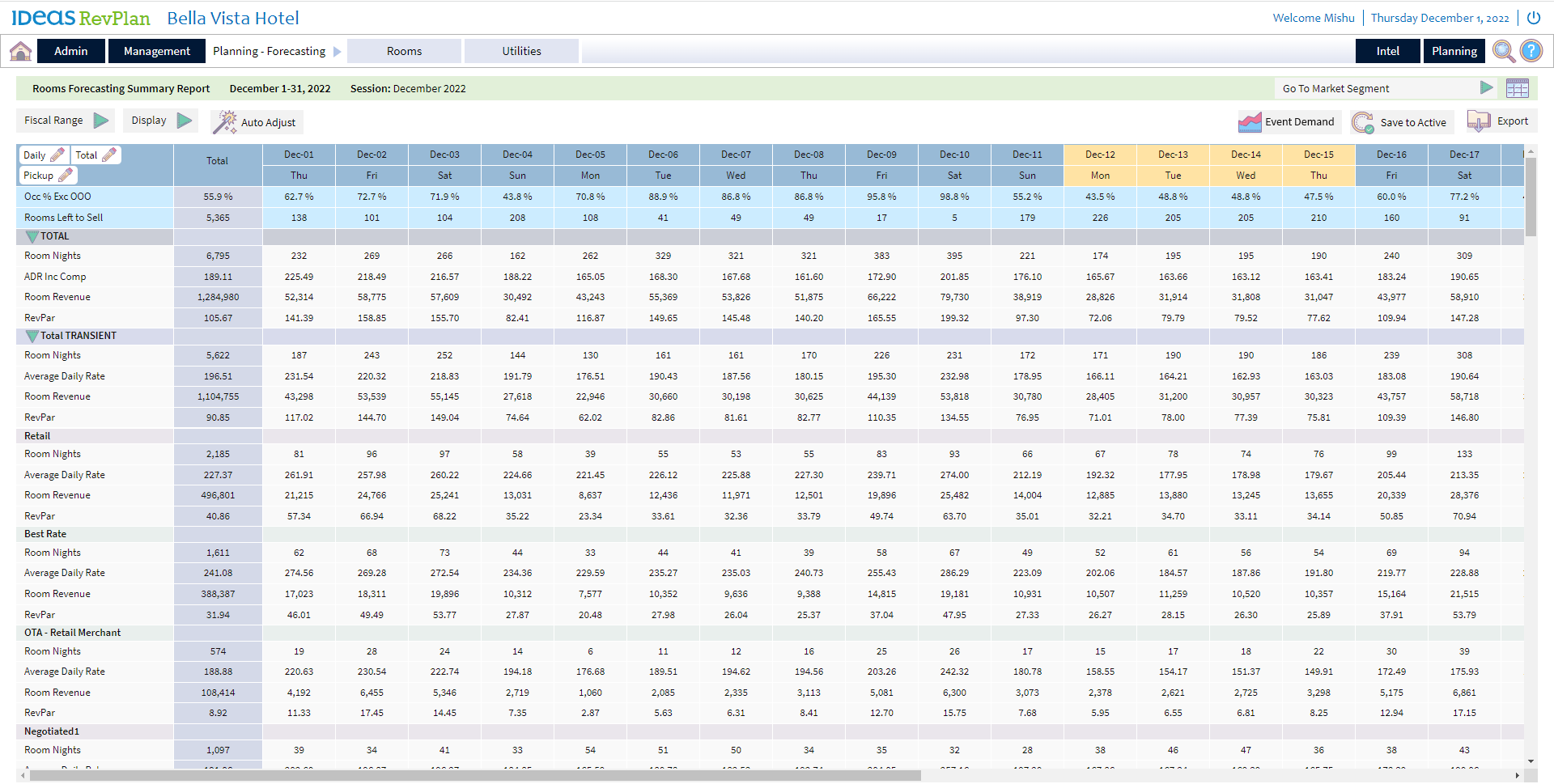Click the grid table view icon
1554x784 pixels.
click(x=1517, y=88)
